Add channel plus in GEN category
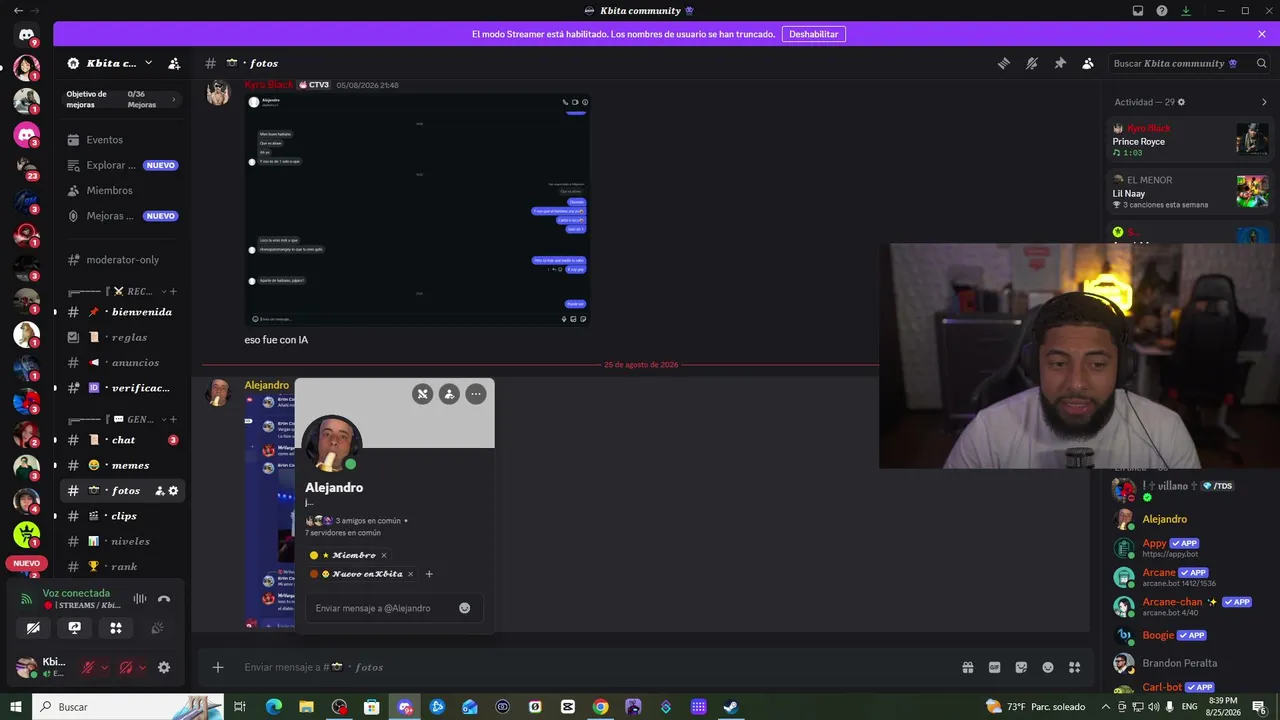1280x720 pixels. 173,420
